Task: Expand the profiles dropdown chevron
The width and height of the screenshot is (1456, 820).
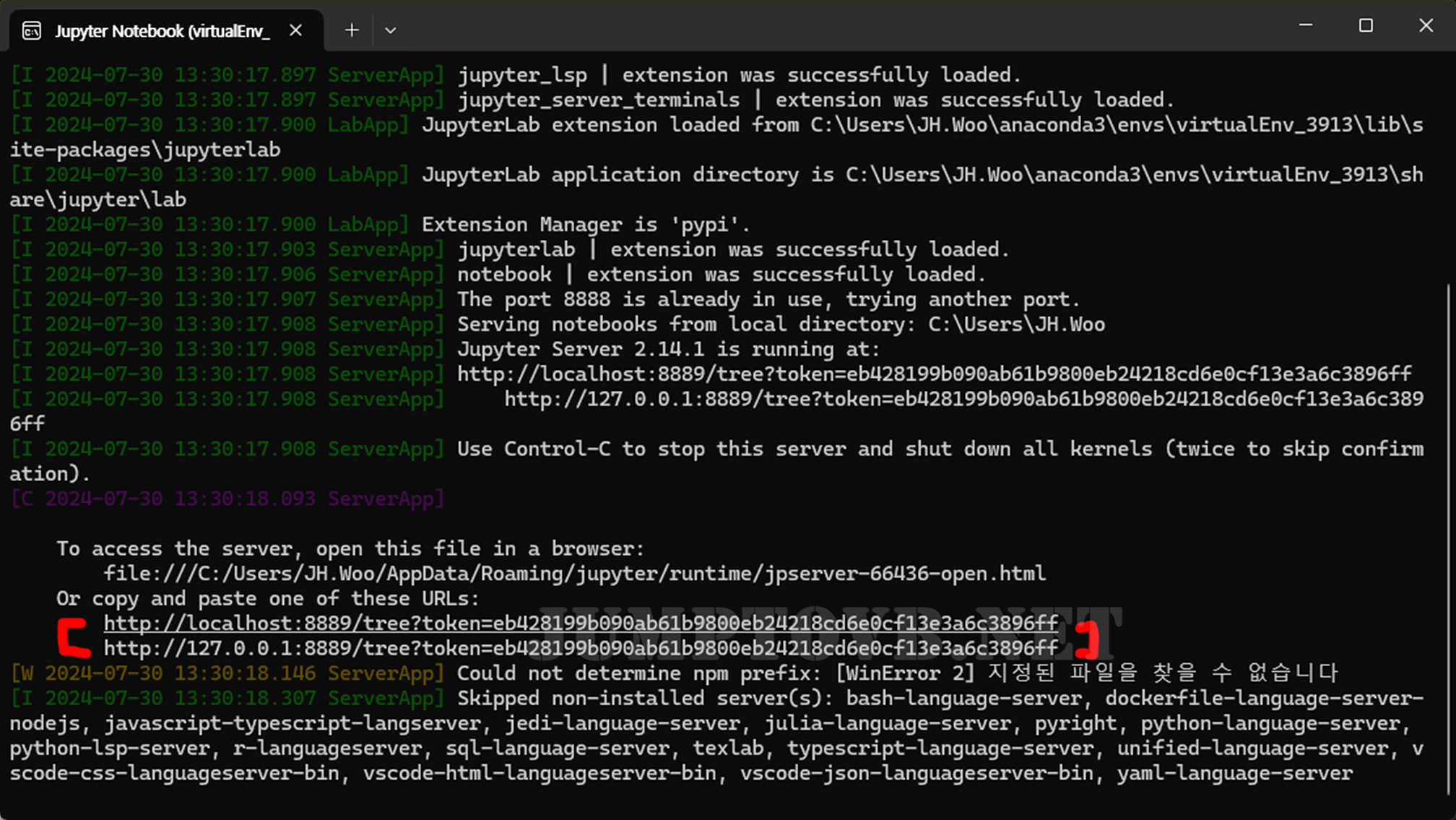Action: (x=390, y=30)
